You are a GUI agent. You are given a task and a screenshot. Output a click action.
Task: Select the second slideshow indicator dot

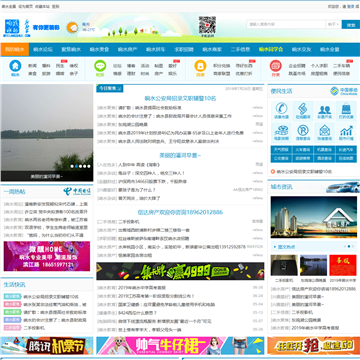[x=76, y=166]
